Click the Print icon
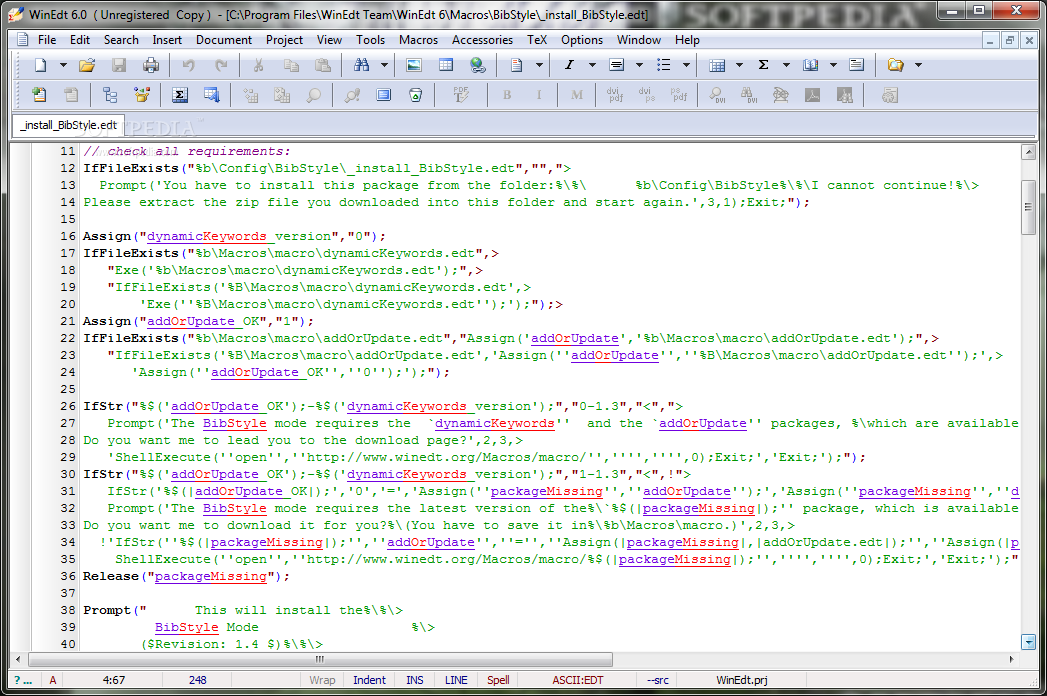 click(x=151, y=65)
